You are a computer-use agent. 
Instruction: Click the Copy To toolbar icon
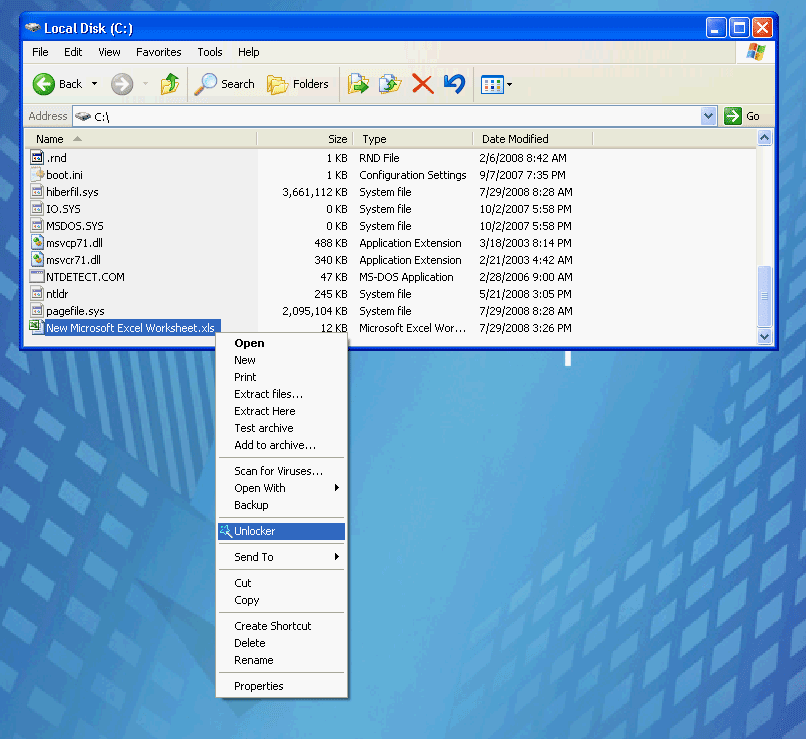(390, 84)
